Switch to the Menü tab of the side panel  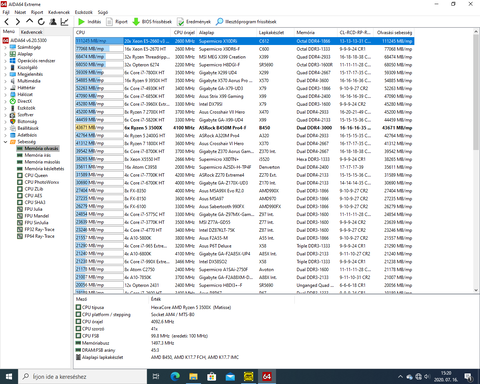pyautogui.click(x=9, y=32)
